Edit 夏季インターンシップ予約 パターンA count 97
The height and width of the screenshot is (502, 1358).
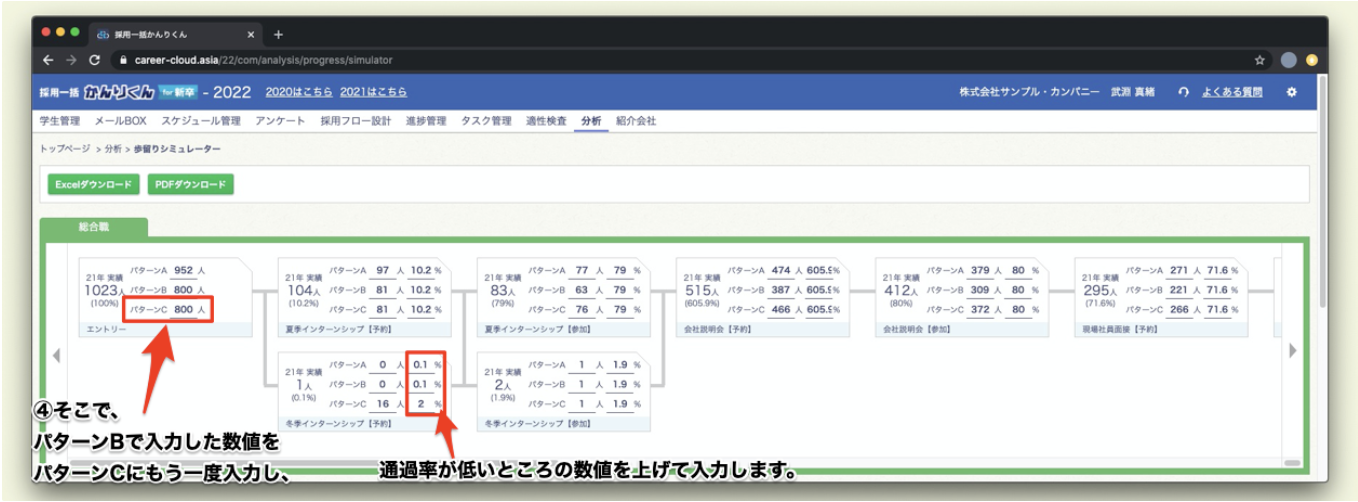382,270
